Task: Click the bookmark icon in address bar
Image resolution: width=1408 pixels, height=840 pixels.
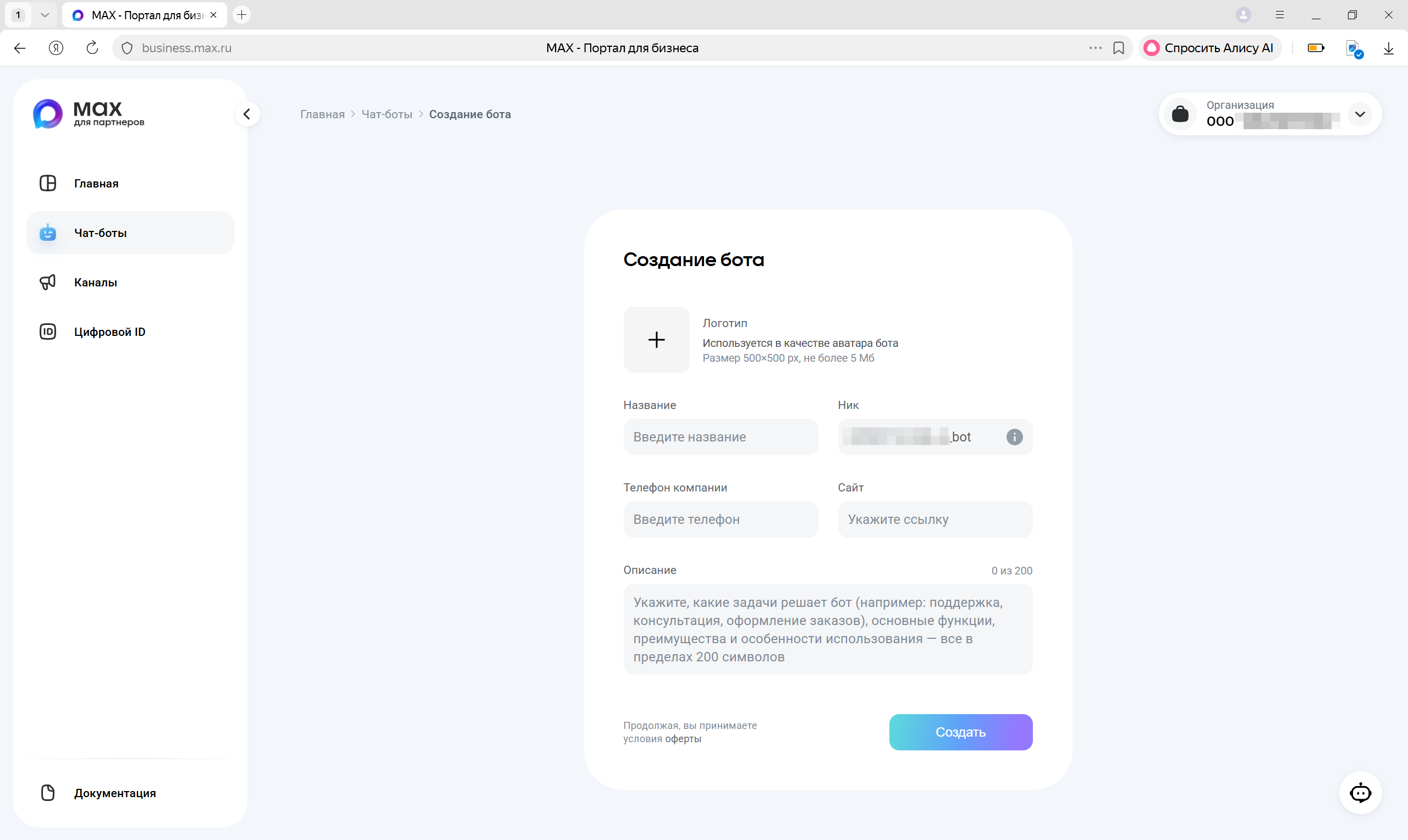Action: coord(1118,48)
